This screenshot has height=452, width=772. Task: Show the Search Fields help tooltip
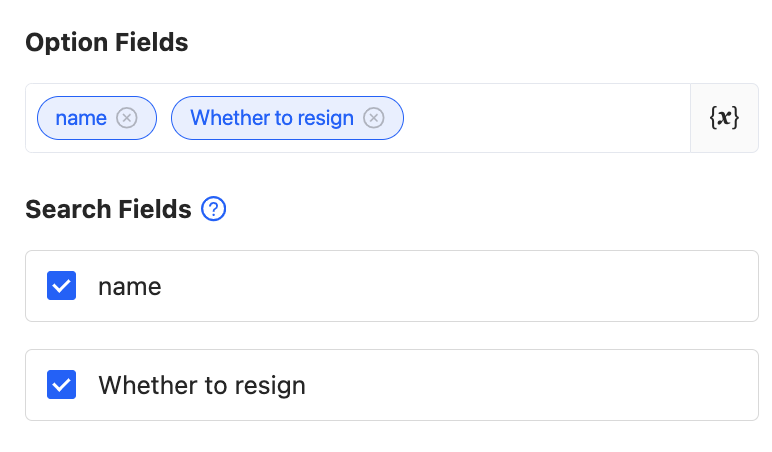coord(214,209)
